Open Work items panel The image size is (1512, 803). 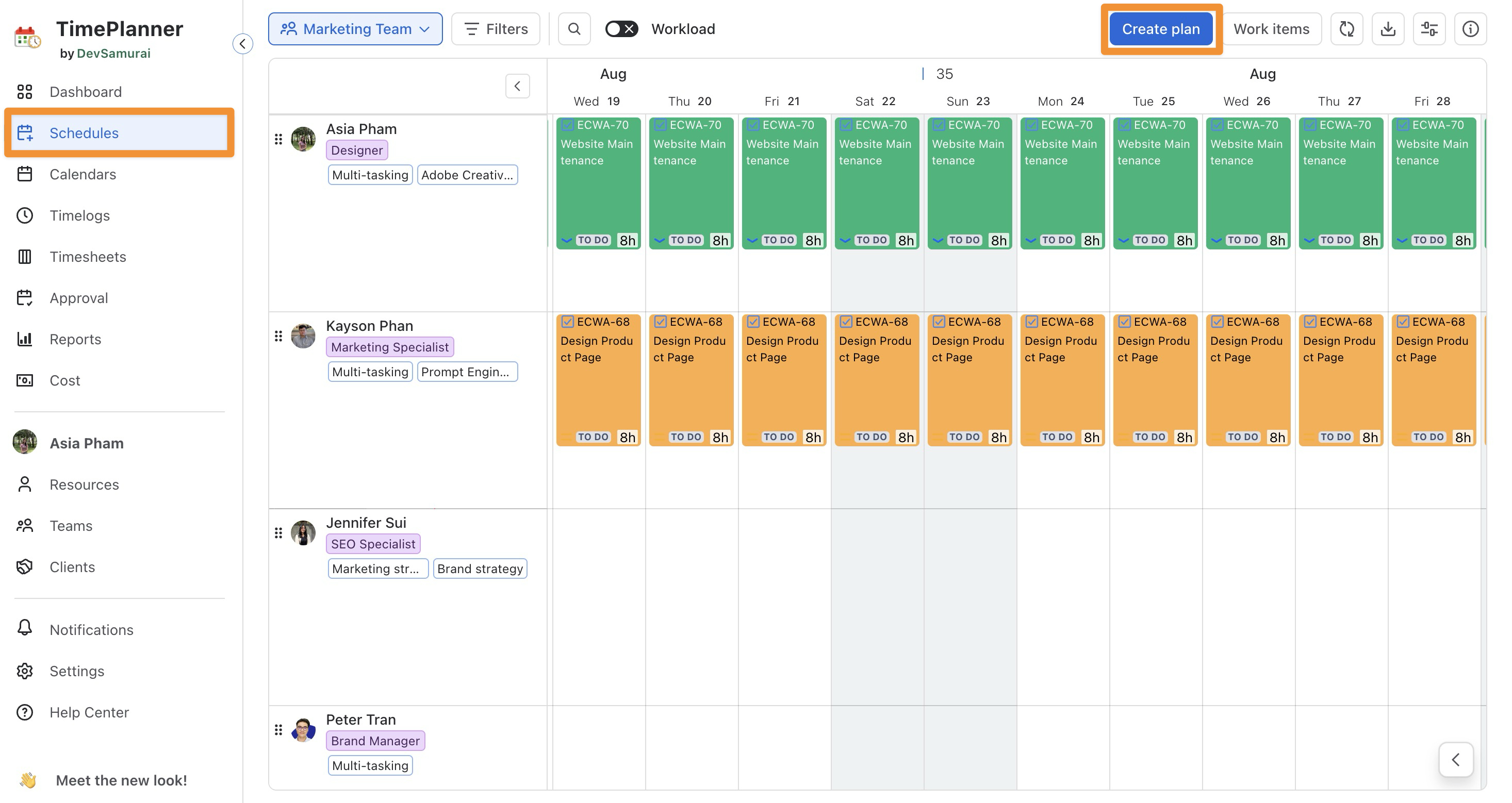pos(1271,29)
